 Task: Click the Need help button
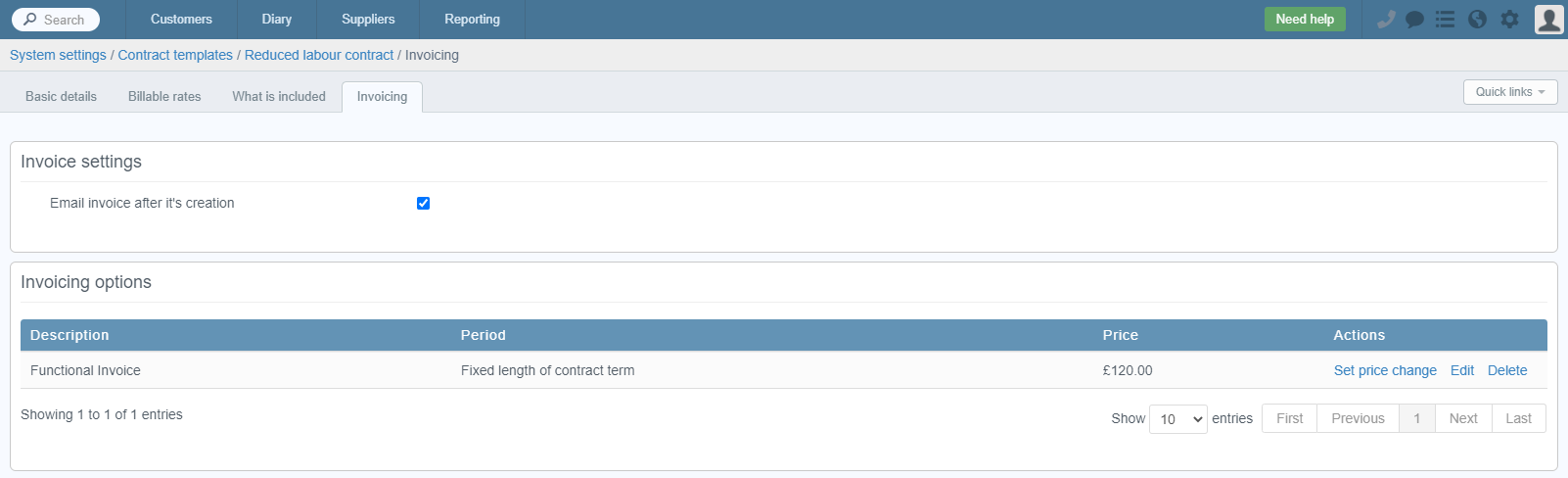click(1305, 20)
